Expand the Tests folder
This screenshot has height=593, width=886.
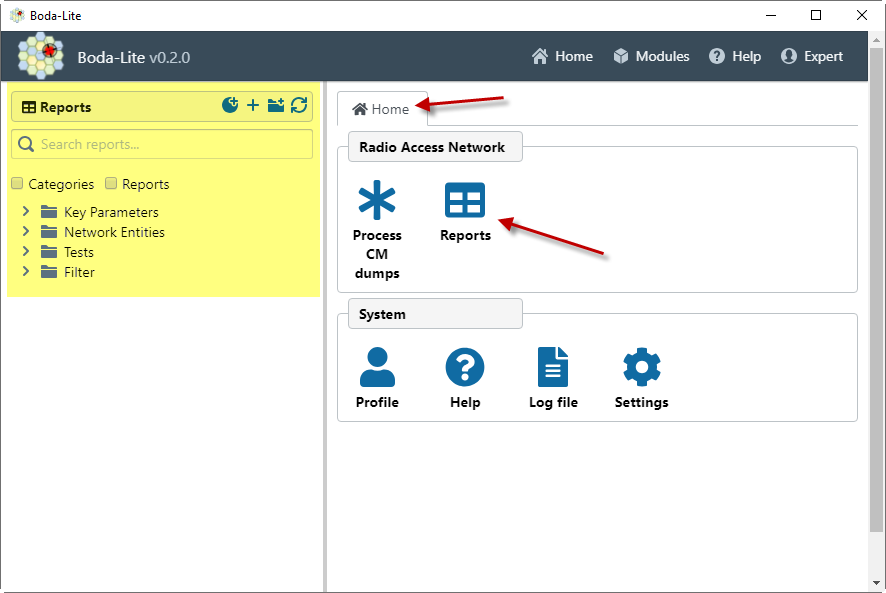tap(26, 252)
